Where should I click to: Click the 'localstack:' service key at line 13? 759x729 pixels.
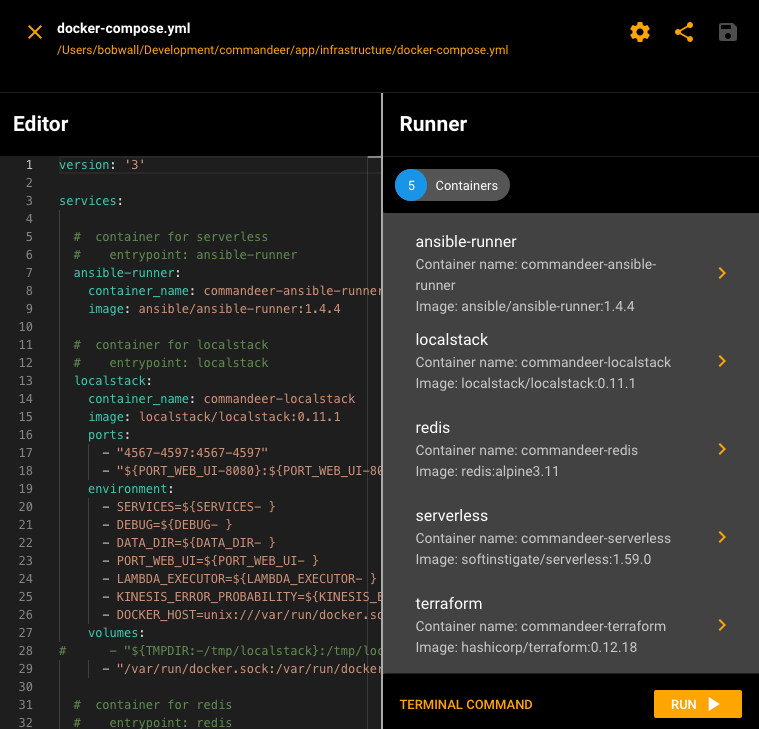click(x=112, y=380)
